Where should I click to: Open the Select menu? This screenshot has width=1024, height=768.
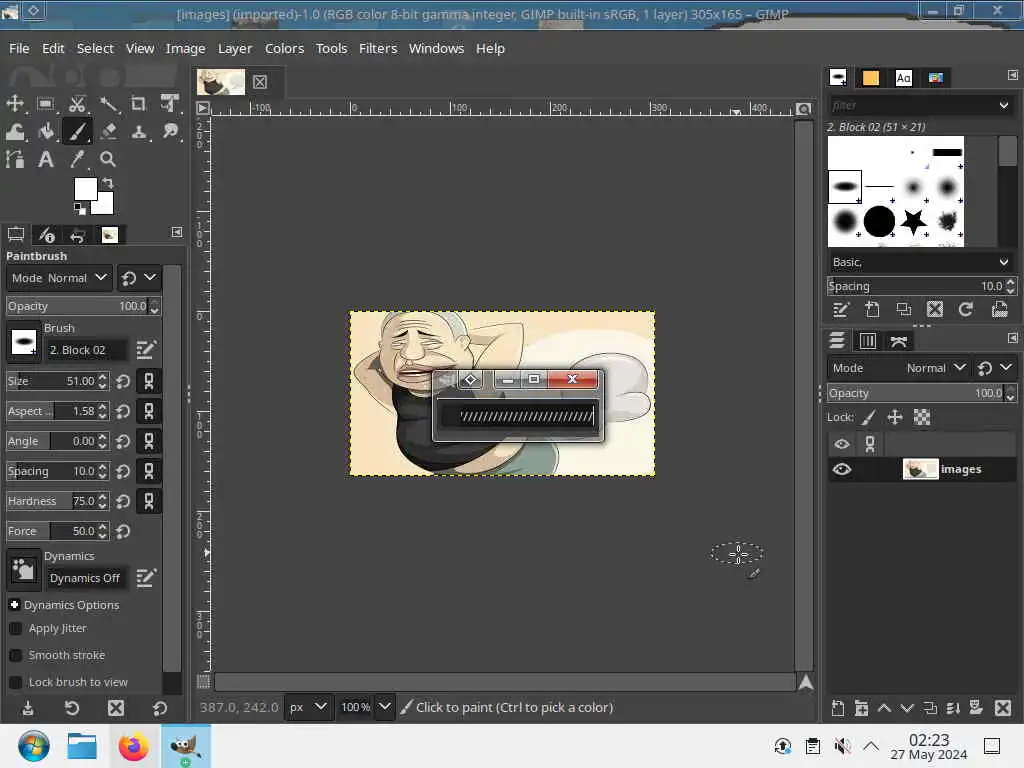click(95, 48)
